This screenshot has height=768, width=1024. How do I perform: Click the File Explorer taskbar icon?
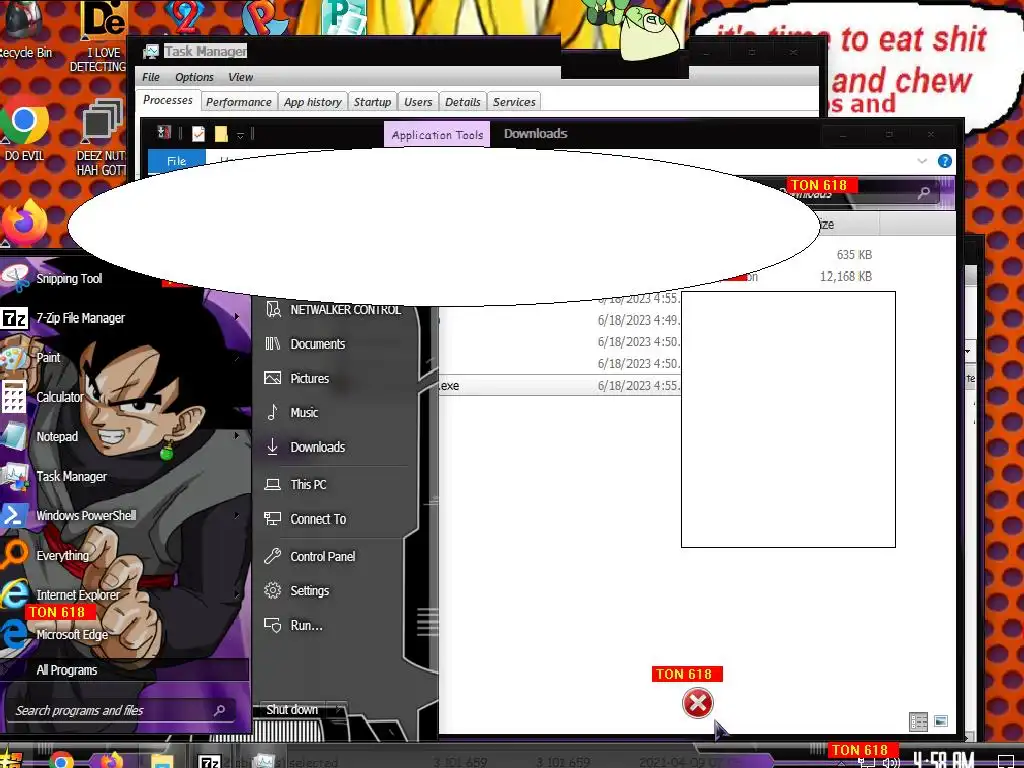point(161,761)
